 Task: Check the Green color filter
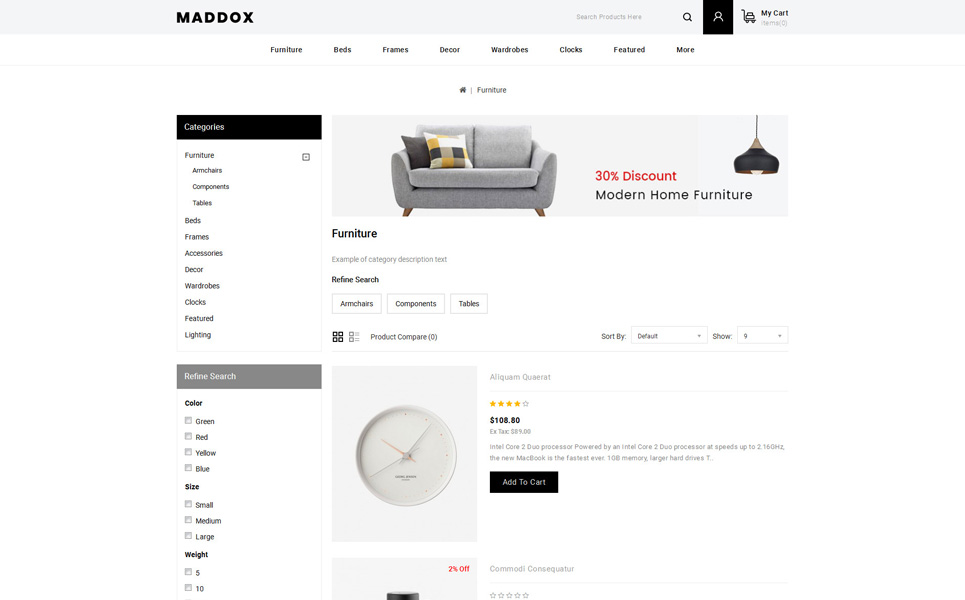pos(188,420)
